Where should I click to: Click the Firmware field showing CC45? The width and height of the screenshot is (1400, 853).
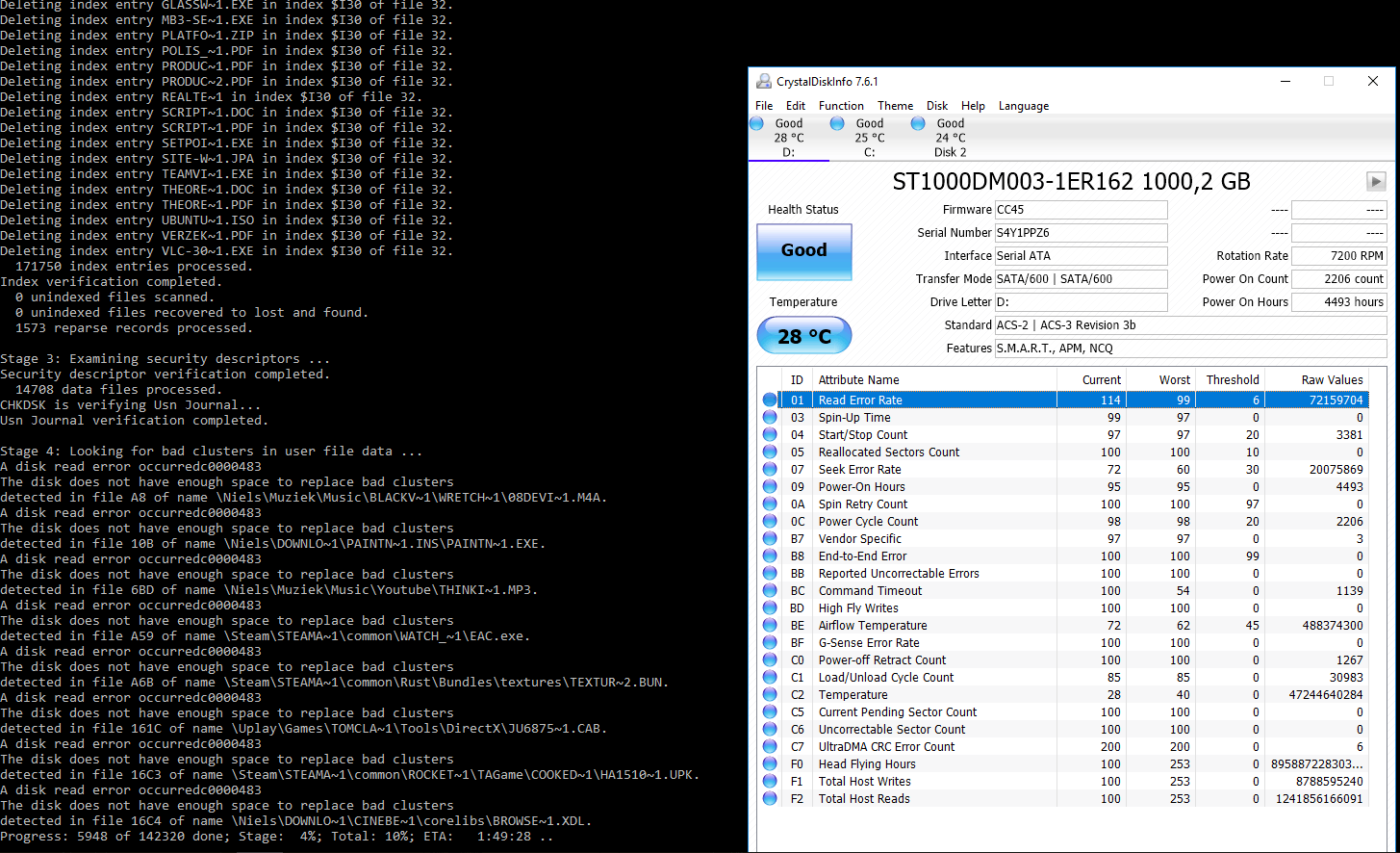tap(1081, 210)
